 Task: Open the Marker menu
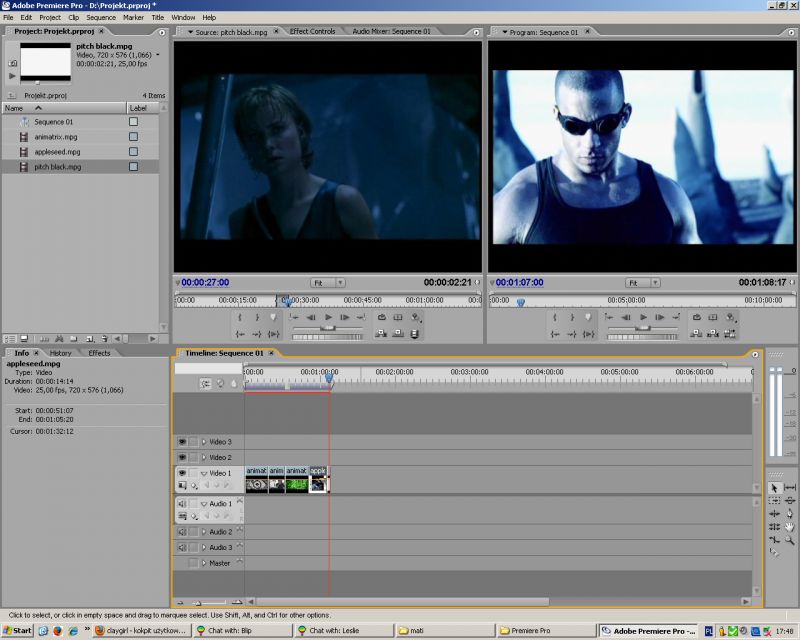click(x=133, y=17)
